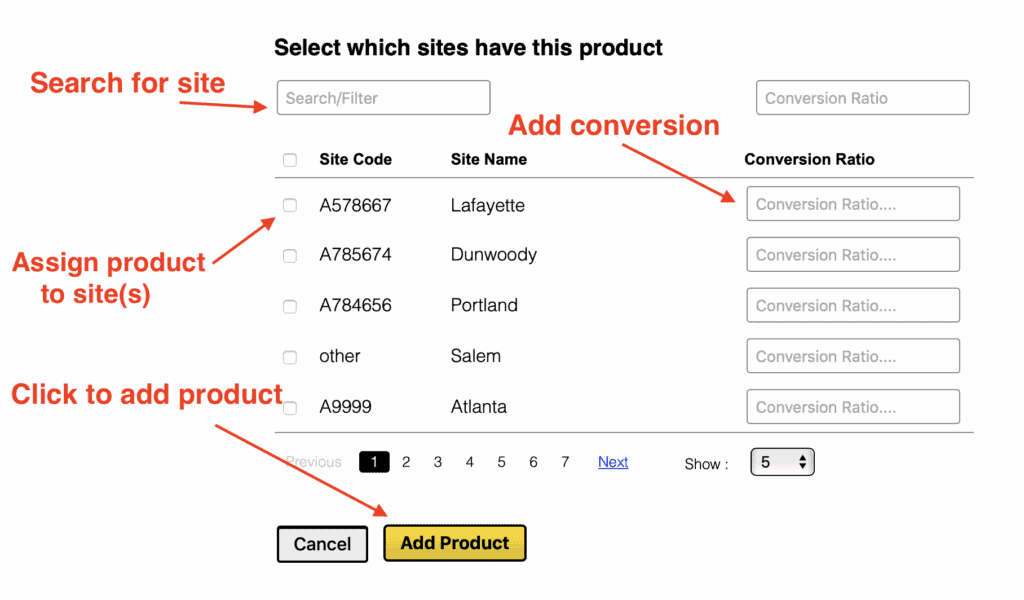Open page 7 in the pagination
The height and width of the screenshot is (600, 1024).
565,462
